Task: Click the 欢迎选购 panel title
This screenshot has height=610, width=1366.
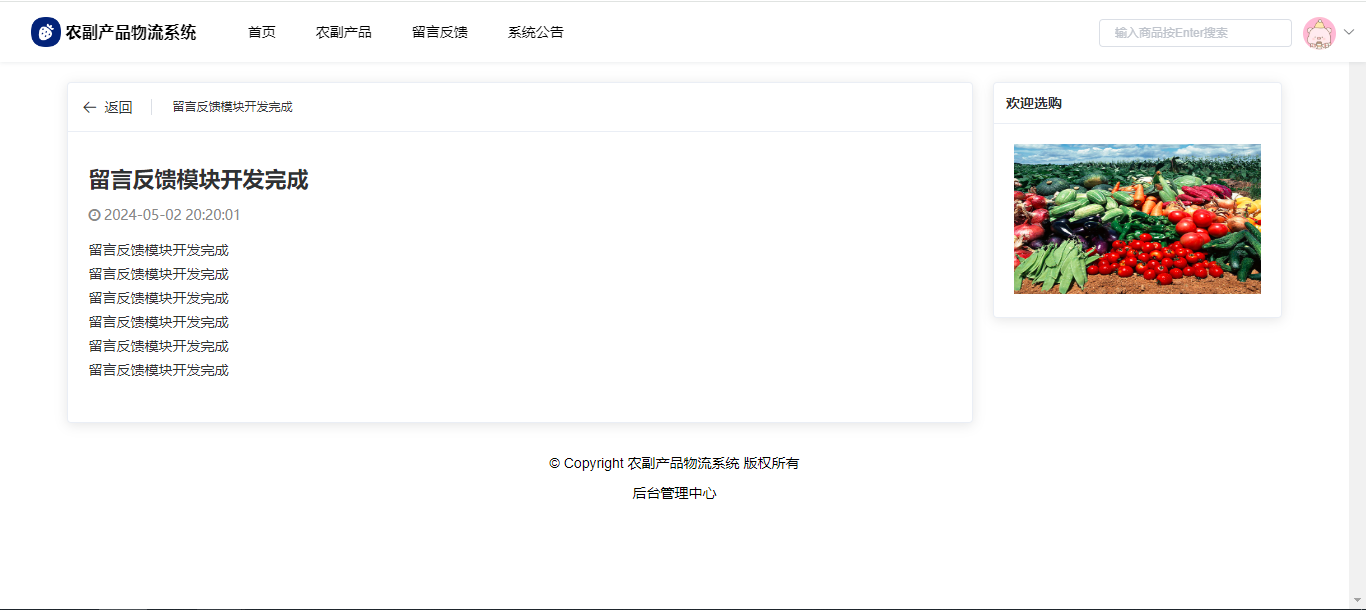Action: pos(1034,103)
